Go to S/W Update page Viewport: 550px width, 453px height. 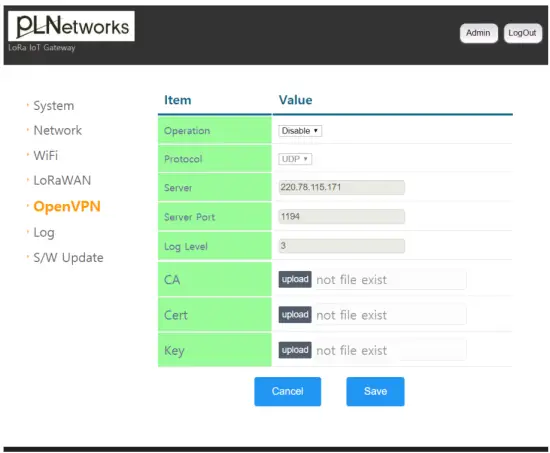(68, 258)
